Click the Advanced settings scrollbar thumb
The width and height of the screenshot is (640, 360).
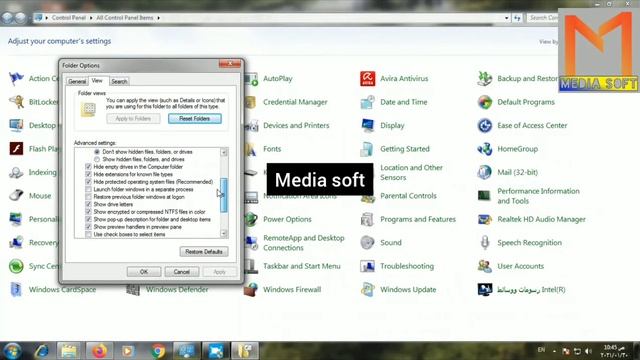[x=224, y=195]
